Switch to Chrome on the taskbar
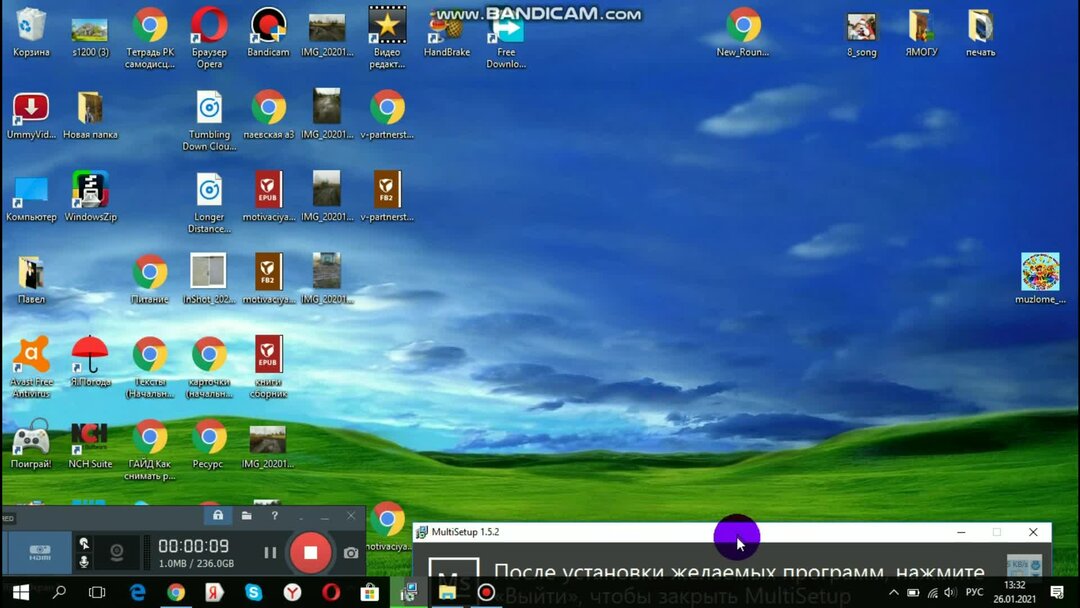 pos(176,592)
